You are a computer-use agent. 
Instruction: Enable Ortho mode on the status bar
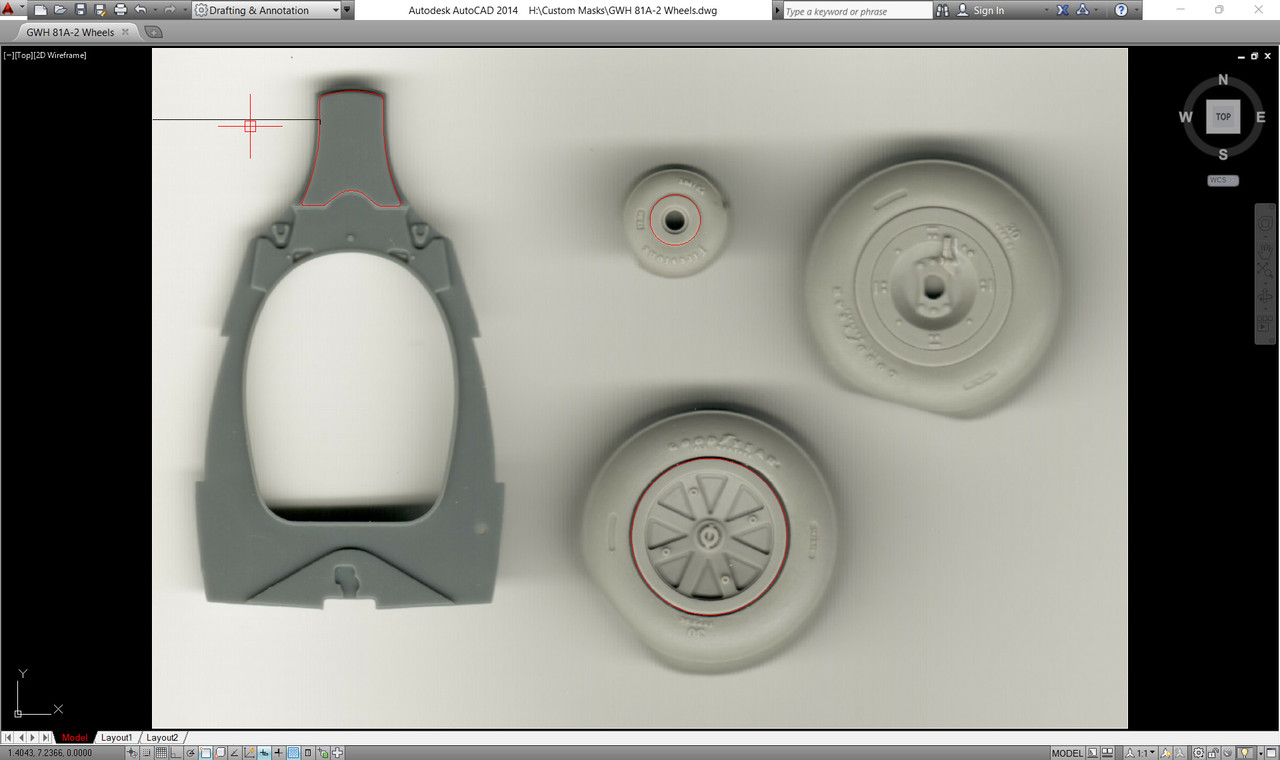pos(175,752)
